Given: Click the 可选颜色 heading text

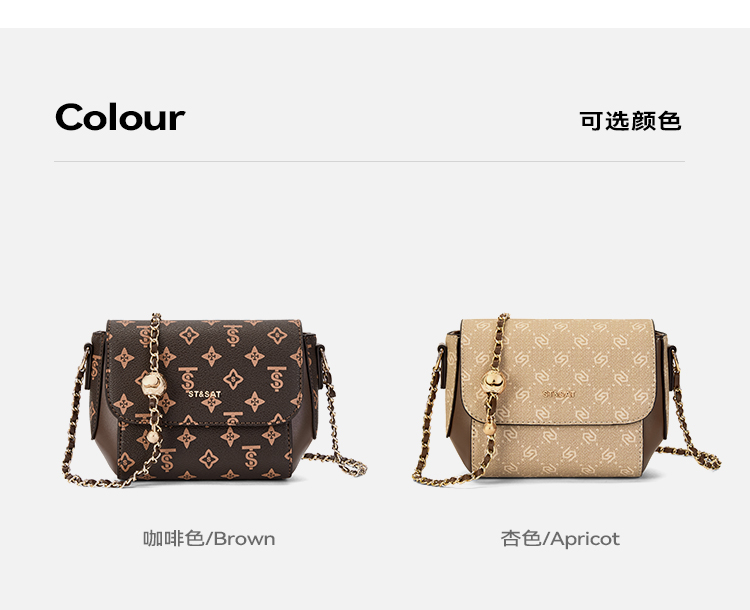Looking at the screenshot, I should point(630,121).
